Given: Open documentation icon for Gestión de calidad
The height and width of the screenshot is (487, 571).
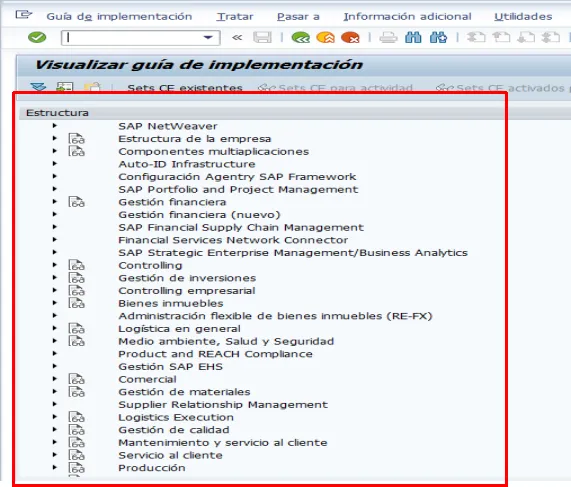Looking at the screenshot, I should 76,430.
